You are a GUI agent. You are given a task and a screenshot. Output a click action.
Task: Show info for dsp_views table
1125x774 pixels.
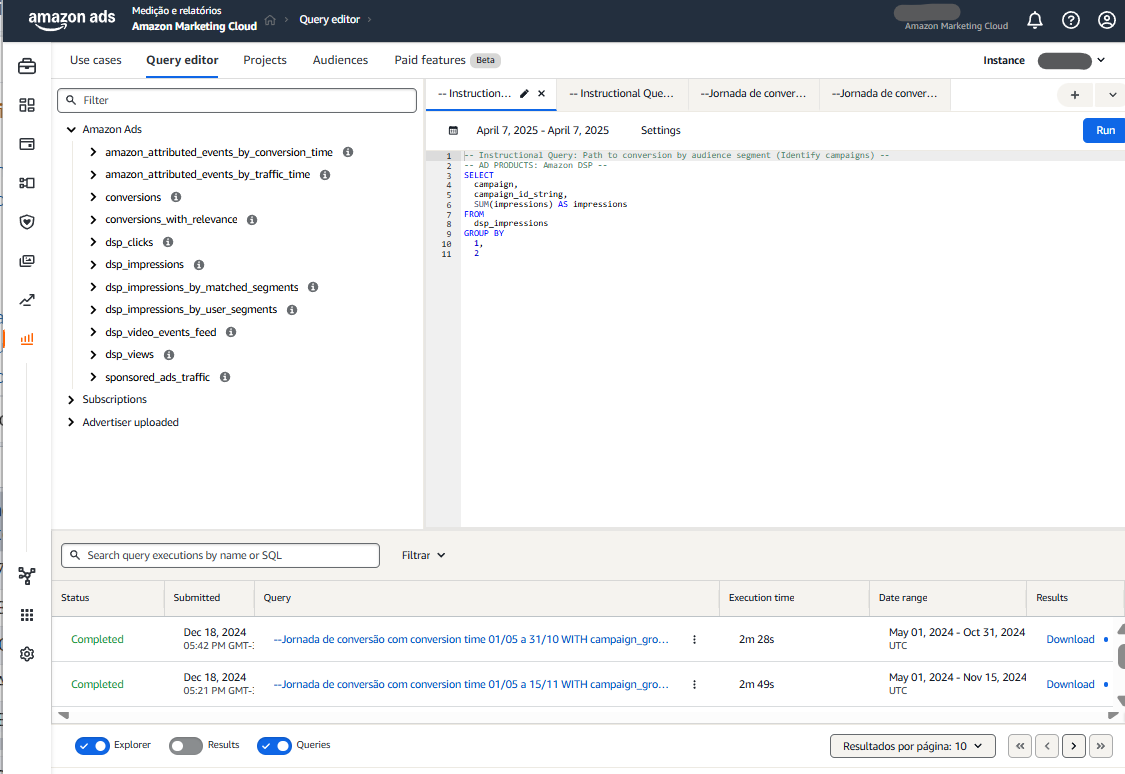(169, 355)
